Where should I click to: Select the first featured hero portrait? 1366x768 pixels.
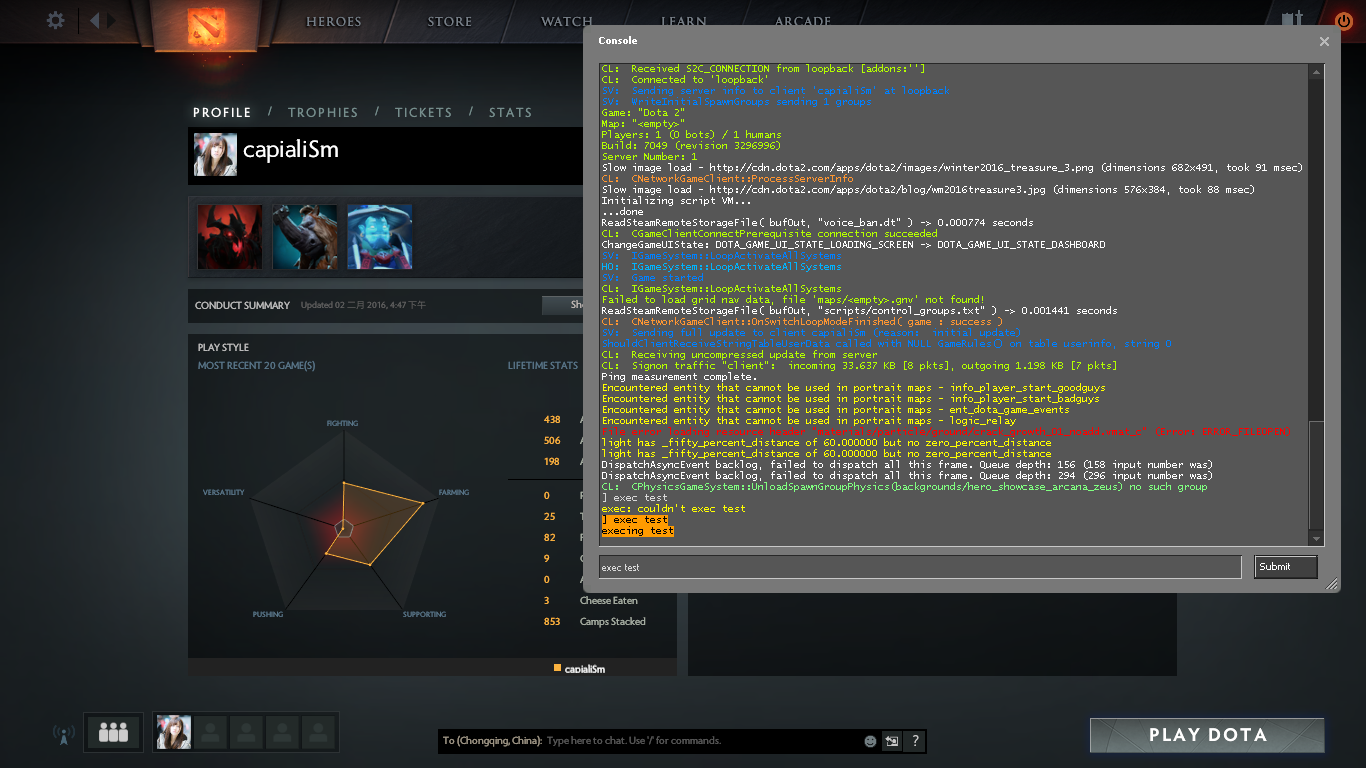(x=230, y=237)
